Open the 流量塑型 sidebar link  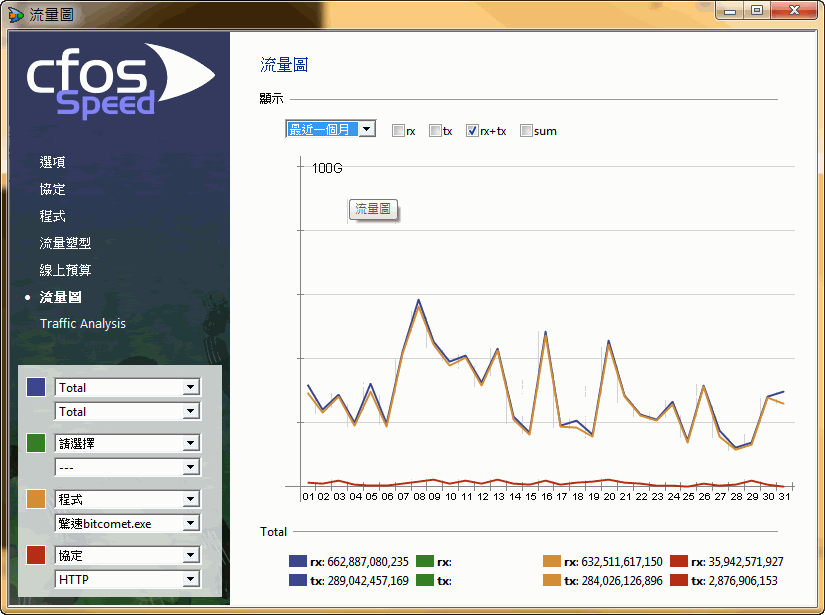[x=66, y=243]
